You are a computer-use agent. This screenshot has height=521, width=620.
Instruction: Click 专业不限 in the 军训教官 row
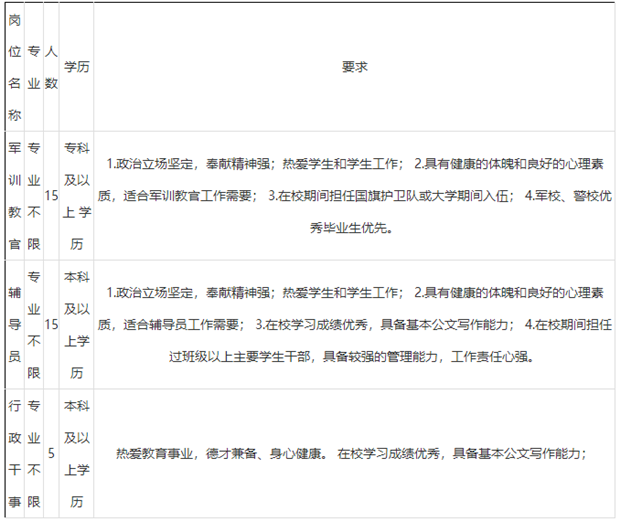click(x=34, y=195)
